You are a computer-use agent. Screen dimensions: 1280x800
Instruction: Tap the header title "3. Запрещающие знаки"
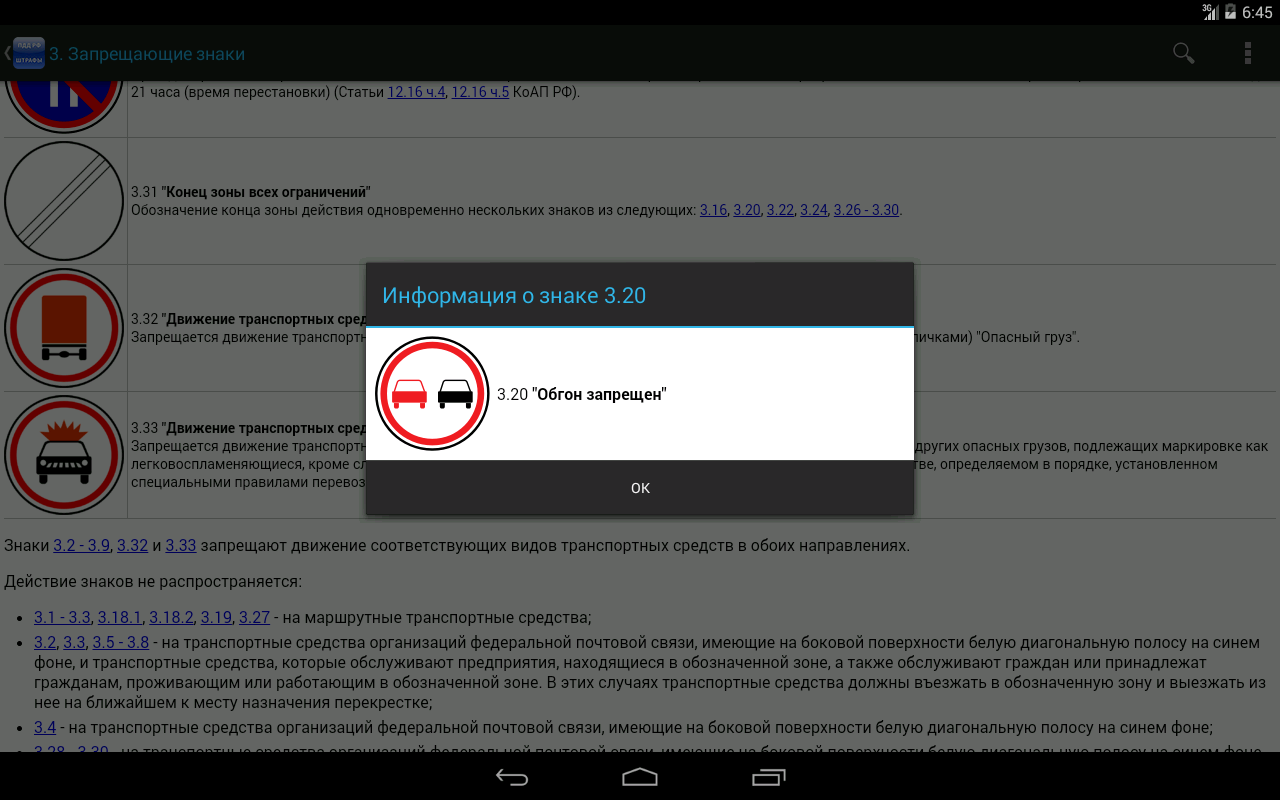pyautogui.click(x=147, y=54)
